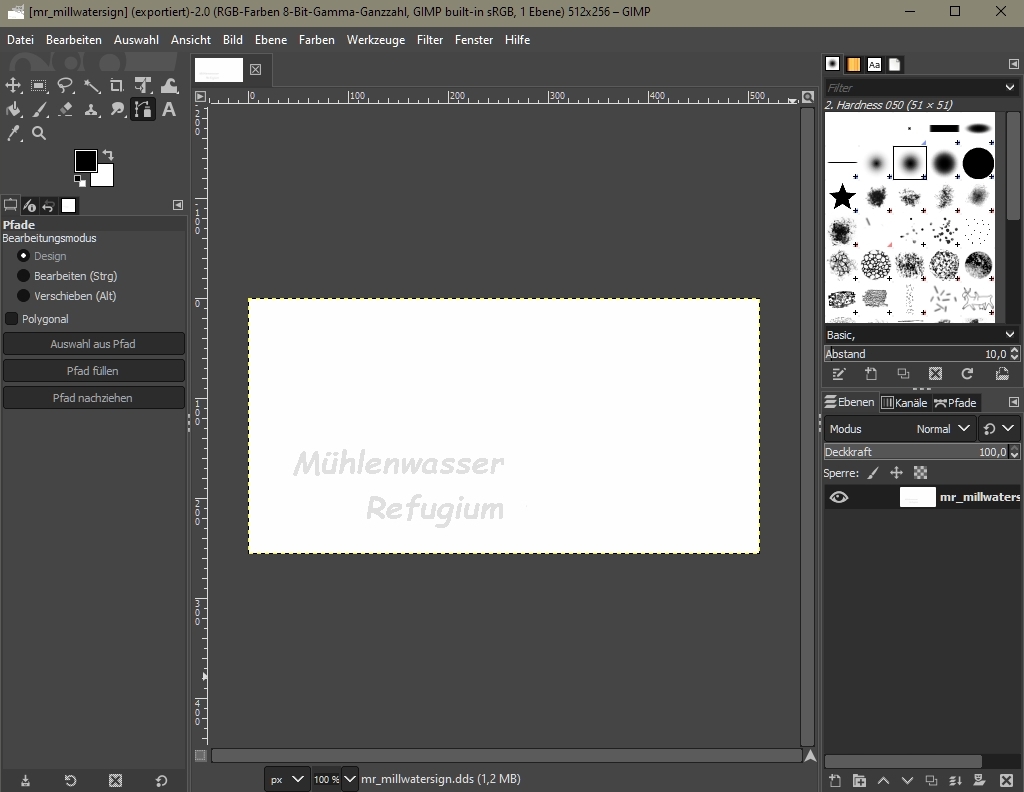Click the Pfad nachziehen button
This screenshot has width=1024, height=792.
click(93, 398)
